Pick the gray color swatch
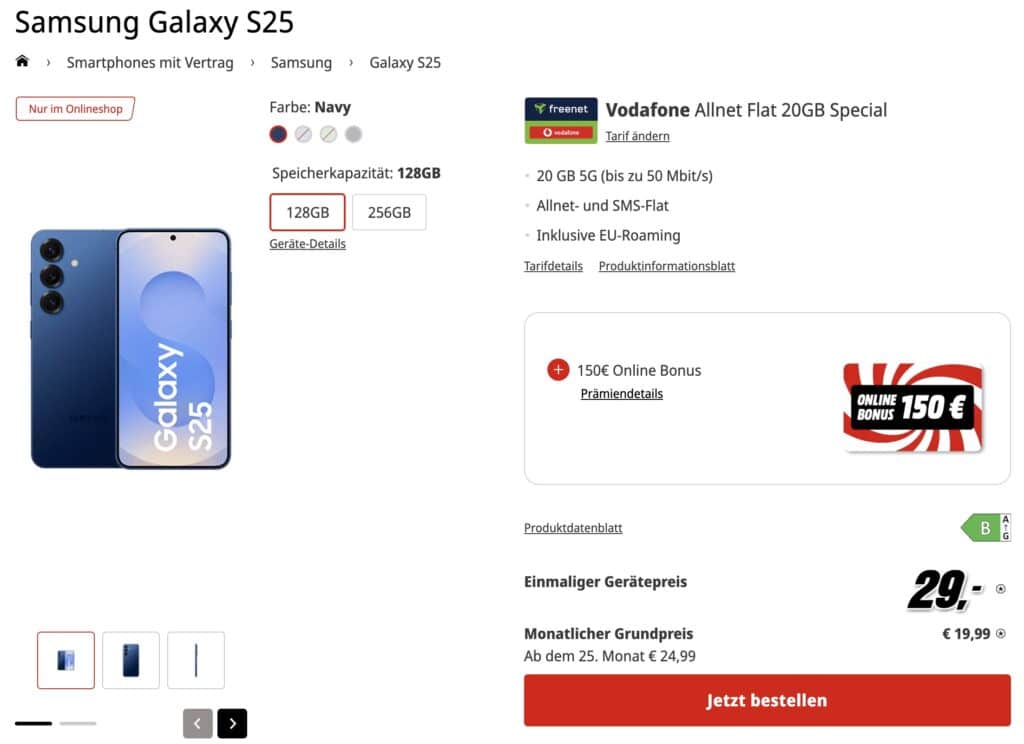1024x744 pixels. (x=353, y=134)
